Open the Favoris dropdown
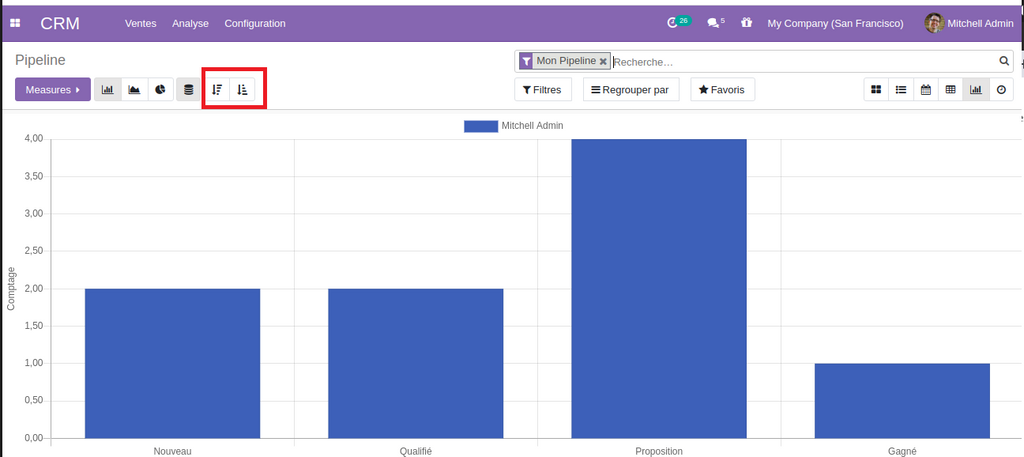The width and height of the screenshot is (1024, 457). (x=722, y=90)
